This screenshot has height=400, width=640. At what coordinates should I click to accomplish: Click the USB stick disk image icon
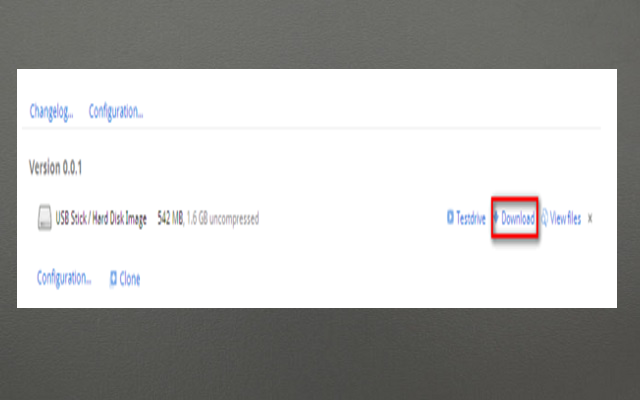pyautogui.click(x=44, y=218)
